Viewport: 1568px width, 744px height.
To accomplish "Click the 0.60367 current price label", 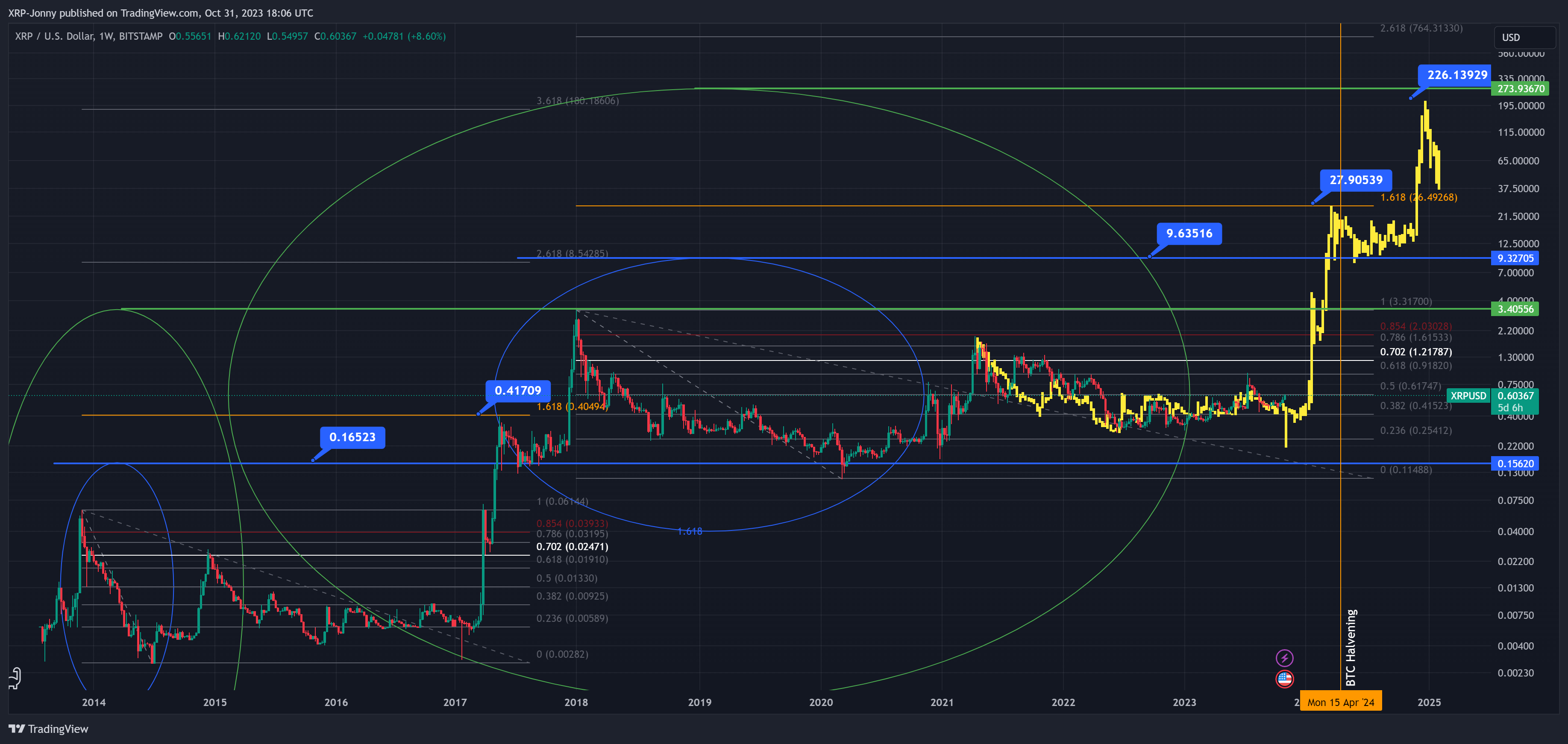I will [1515, 396].
